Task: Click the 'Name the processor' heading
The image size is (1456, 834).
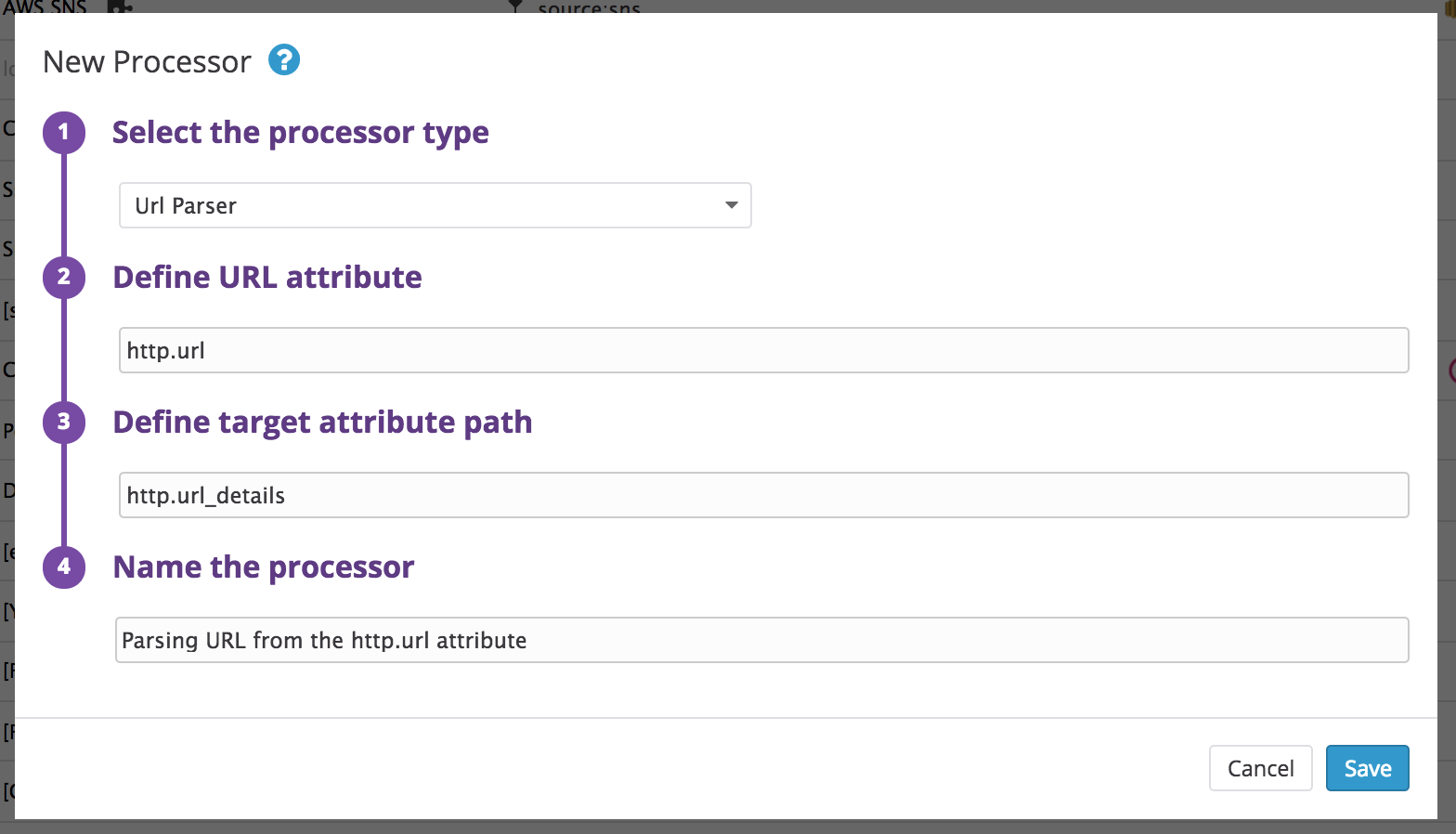Action: [x=264, y=567]
